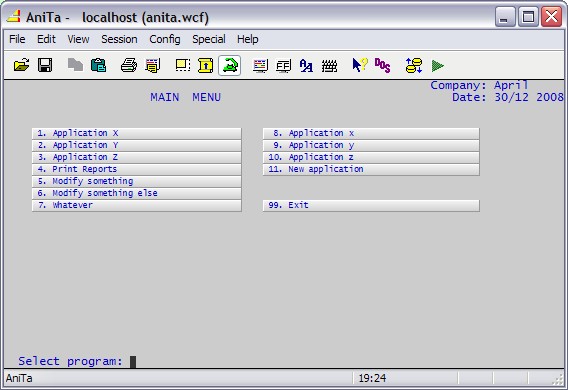Select 9. Application y lowercase
Screen dimensions: 568x390
pyautogui.click(x=371, y=145)
